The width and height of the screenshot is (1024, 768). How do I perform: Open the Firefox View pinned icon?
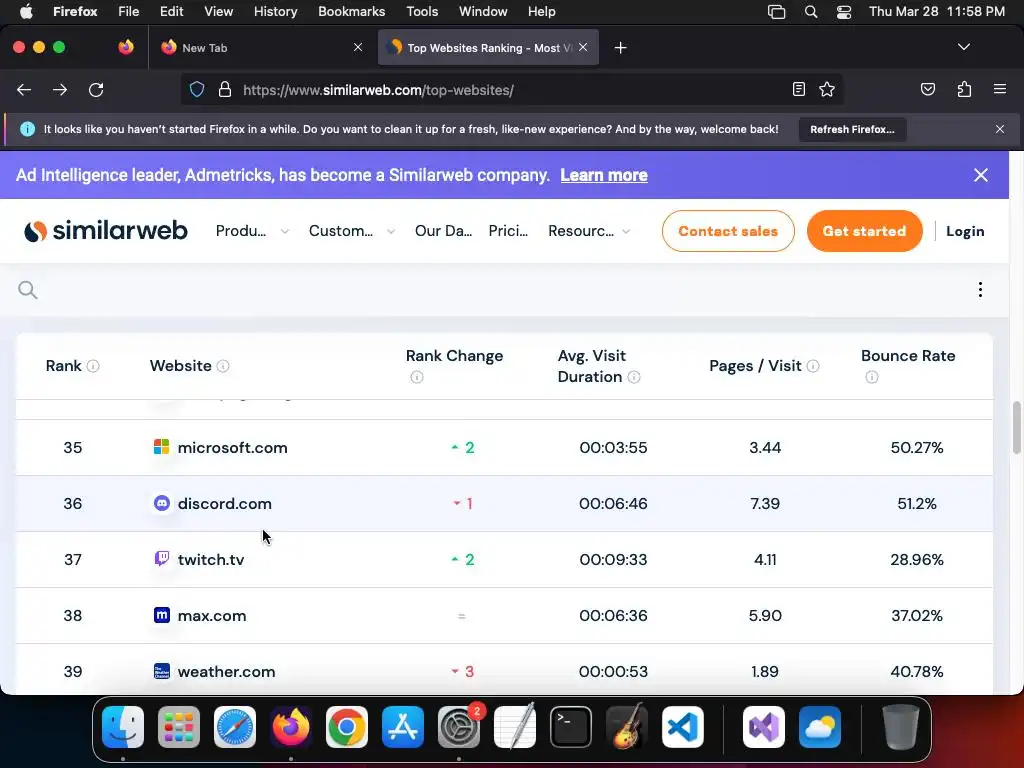coord(126,47)
